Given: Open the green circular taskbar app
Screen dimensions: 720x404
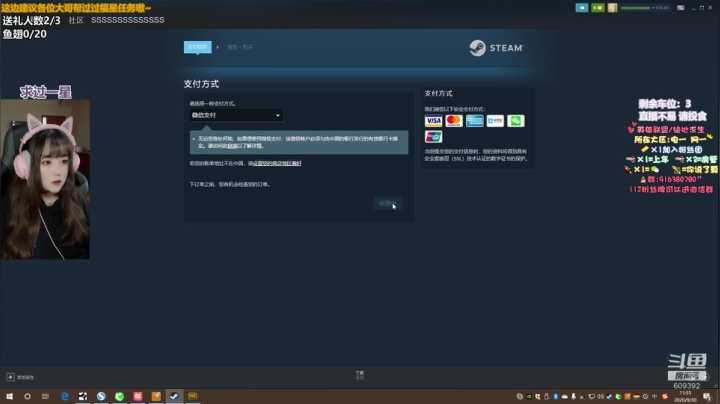Looking at the screenshot, I should tap(119, 396).
